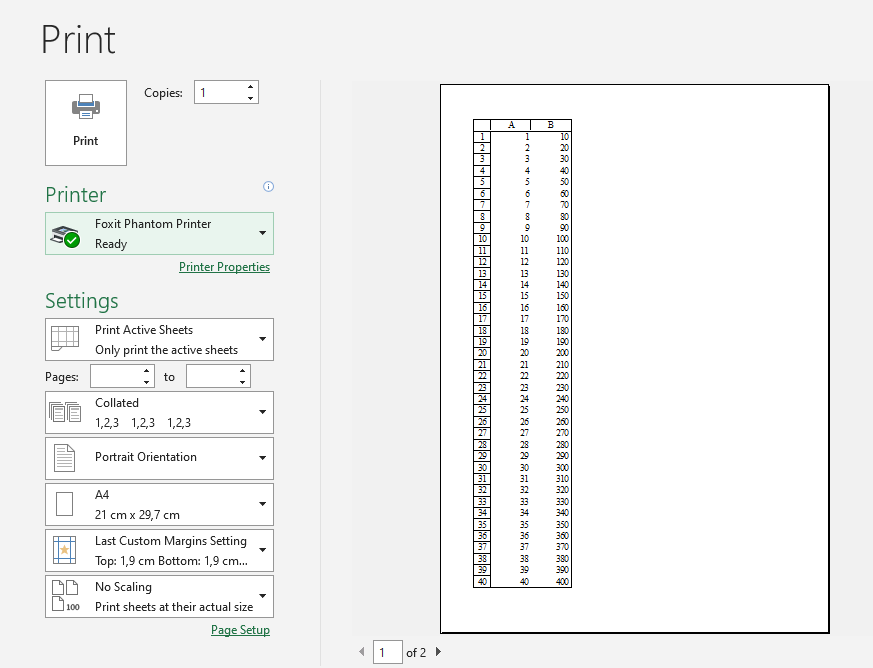Click the A4 paper size icon
Screen dimensions: 873x668
[64, 504]
